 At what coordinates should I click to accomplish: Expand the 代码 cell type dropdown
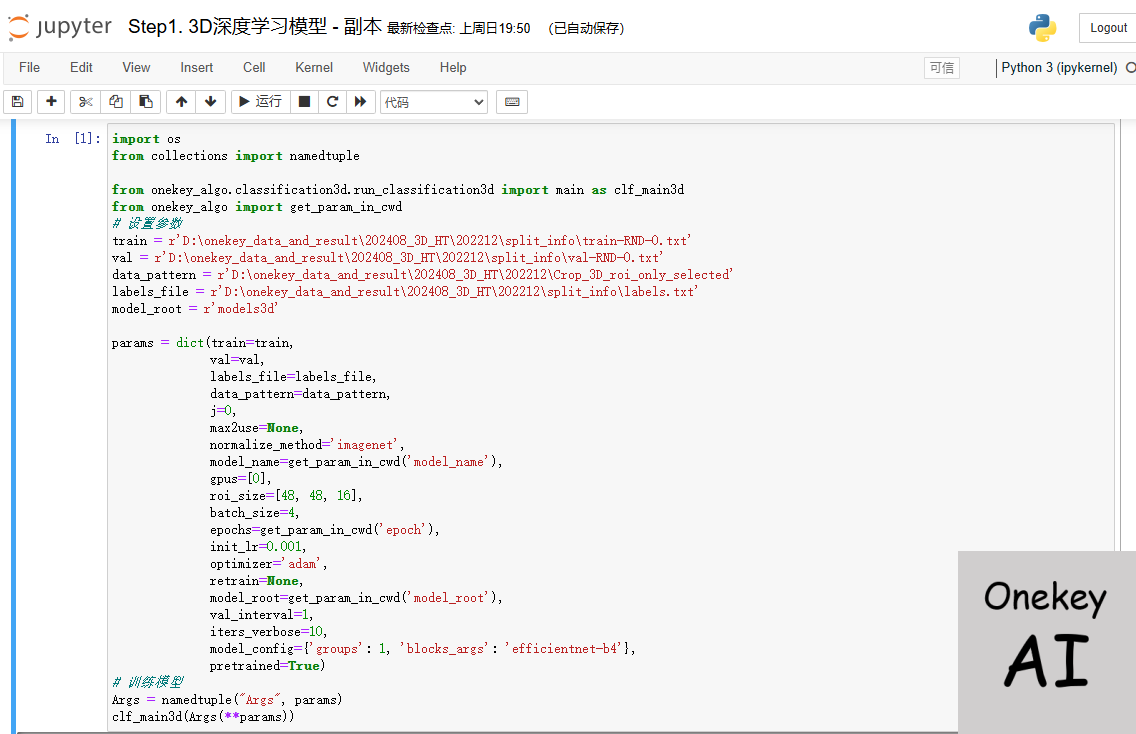tap(433, 102)
